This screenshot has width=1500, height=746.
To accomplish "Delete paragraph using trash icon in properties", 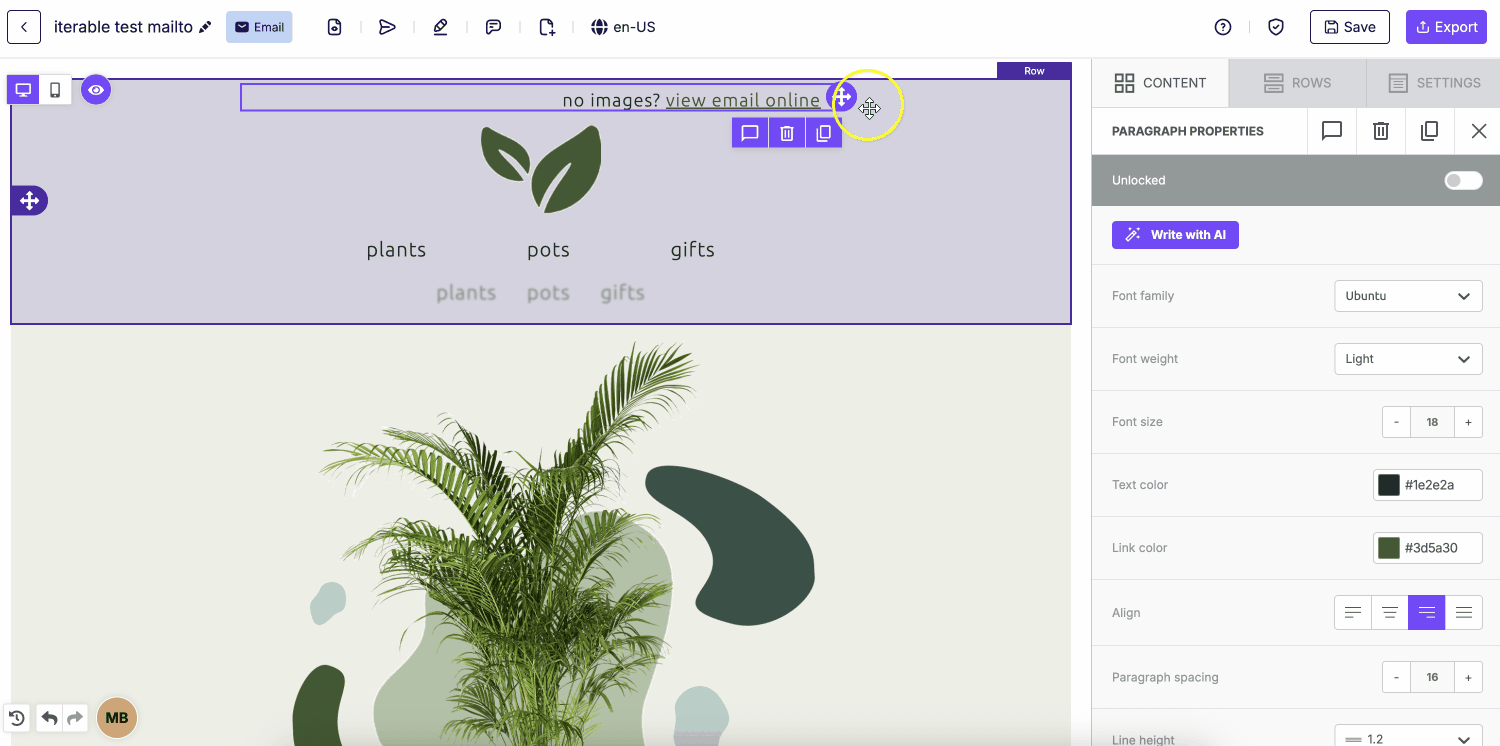I will tap(1381, 131).
